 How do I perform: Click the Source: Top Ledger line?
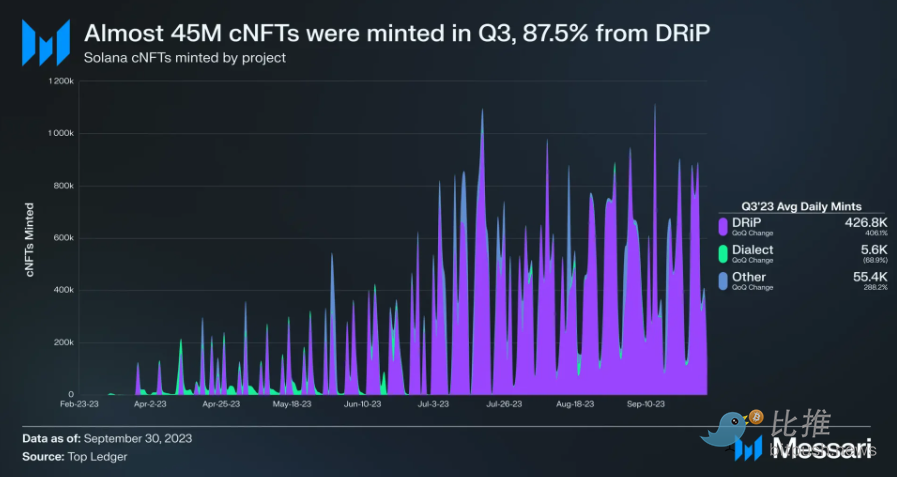point(74,457)
